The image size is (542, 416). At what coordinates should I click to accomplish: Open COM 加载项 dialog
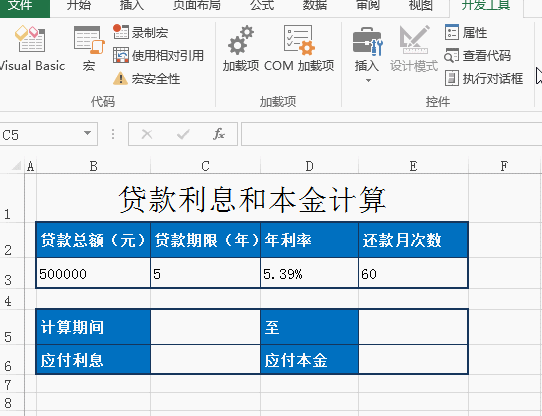click(299, 48)
